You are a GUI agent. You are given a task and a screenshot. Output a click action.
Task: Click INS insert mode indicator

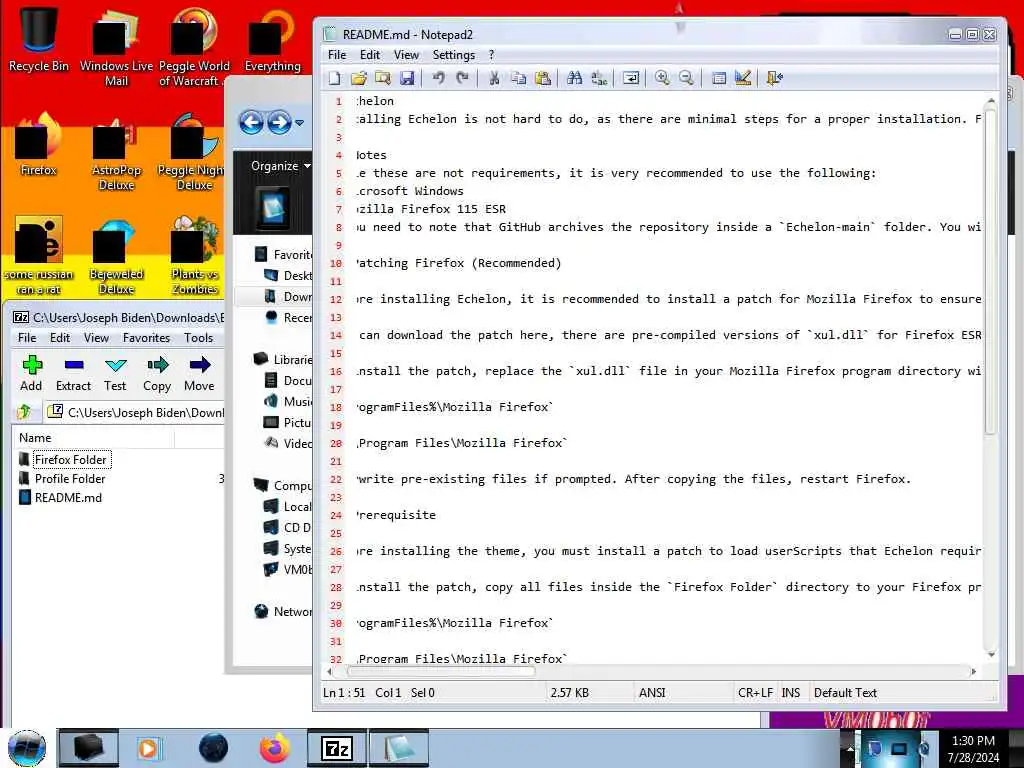[790, 693]
